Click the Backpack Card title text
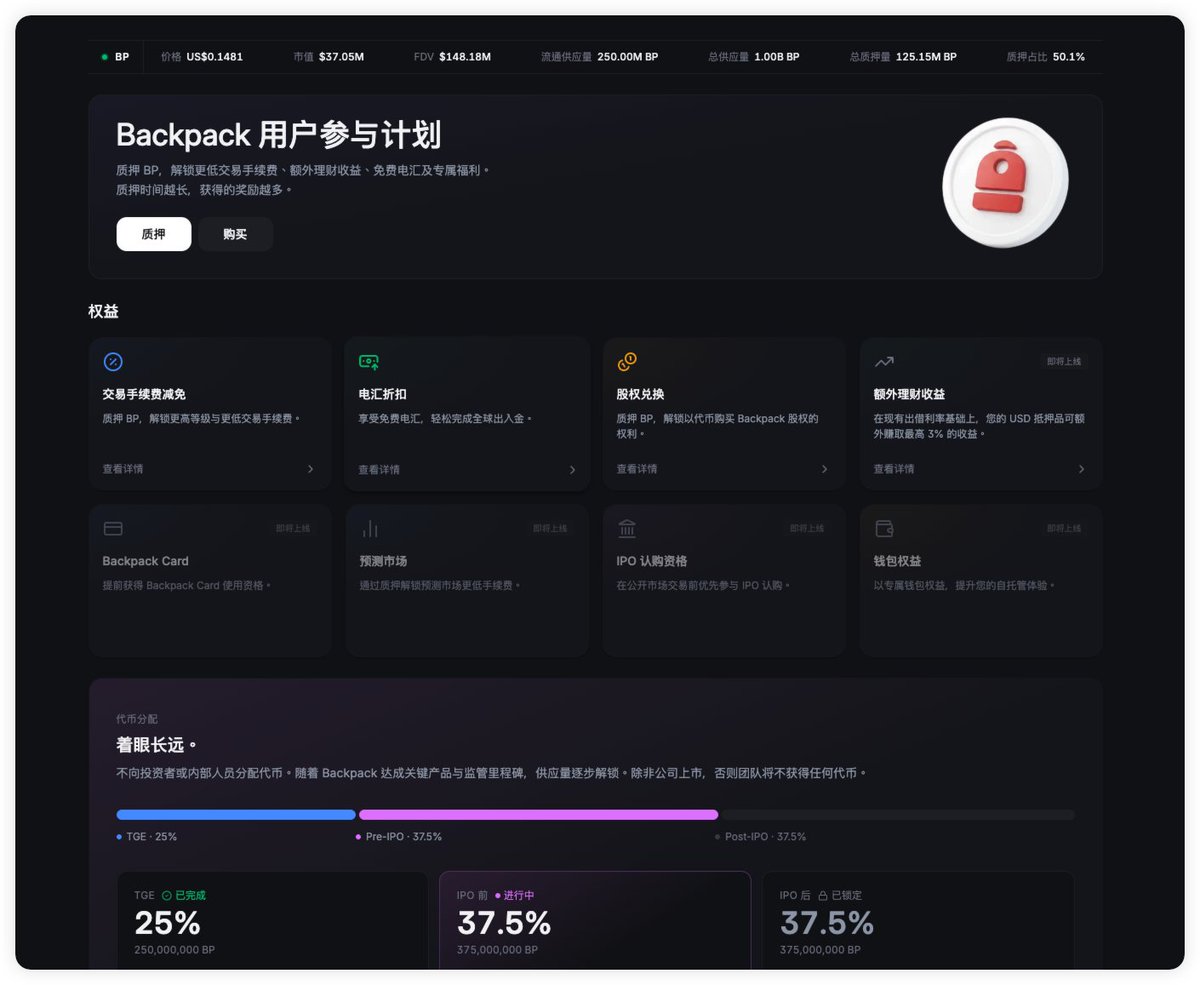 [146, 561]
